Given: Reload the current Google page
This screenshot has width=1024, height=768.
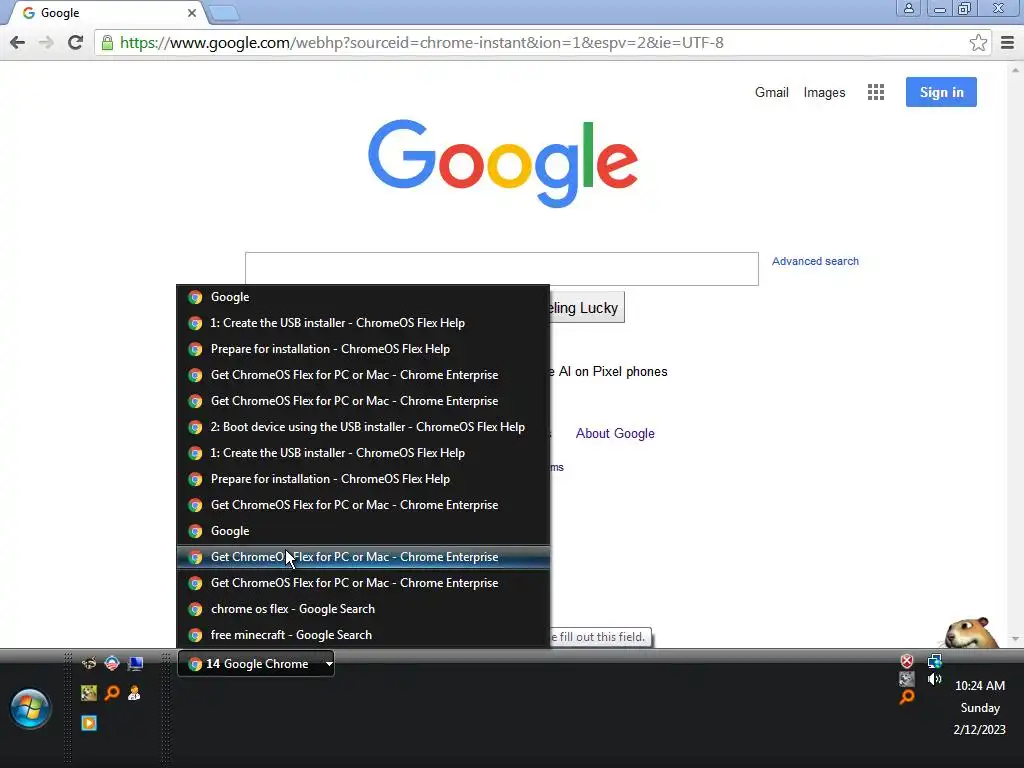Looking at the screenshot, I should click(76, 43).
